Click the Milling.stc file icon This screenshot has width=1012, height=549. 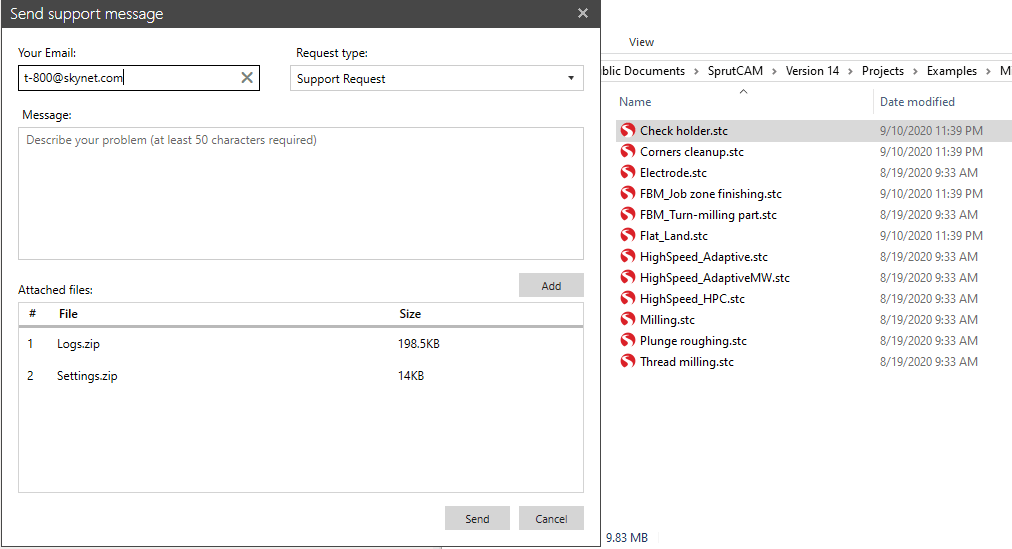coord(627,319)
